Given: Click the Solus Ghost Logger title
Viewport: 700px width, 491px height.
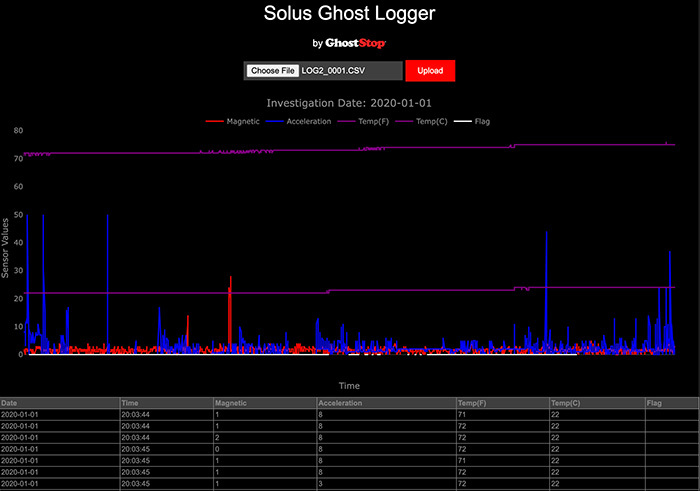Looking at the screenshot, I should 349,13.
